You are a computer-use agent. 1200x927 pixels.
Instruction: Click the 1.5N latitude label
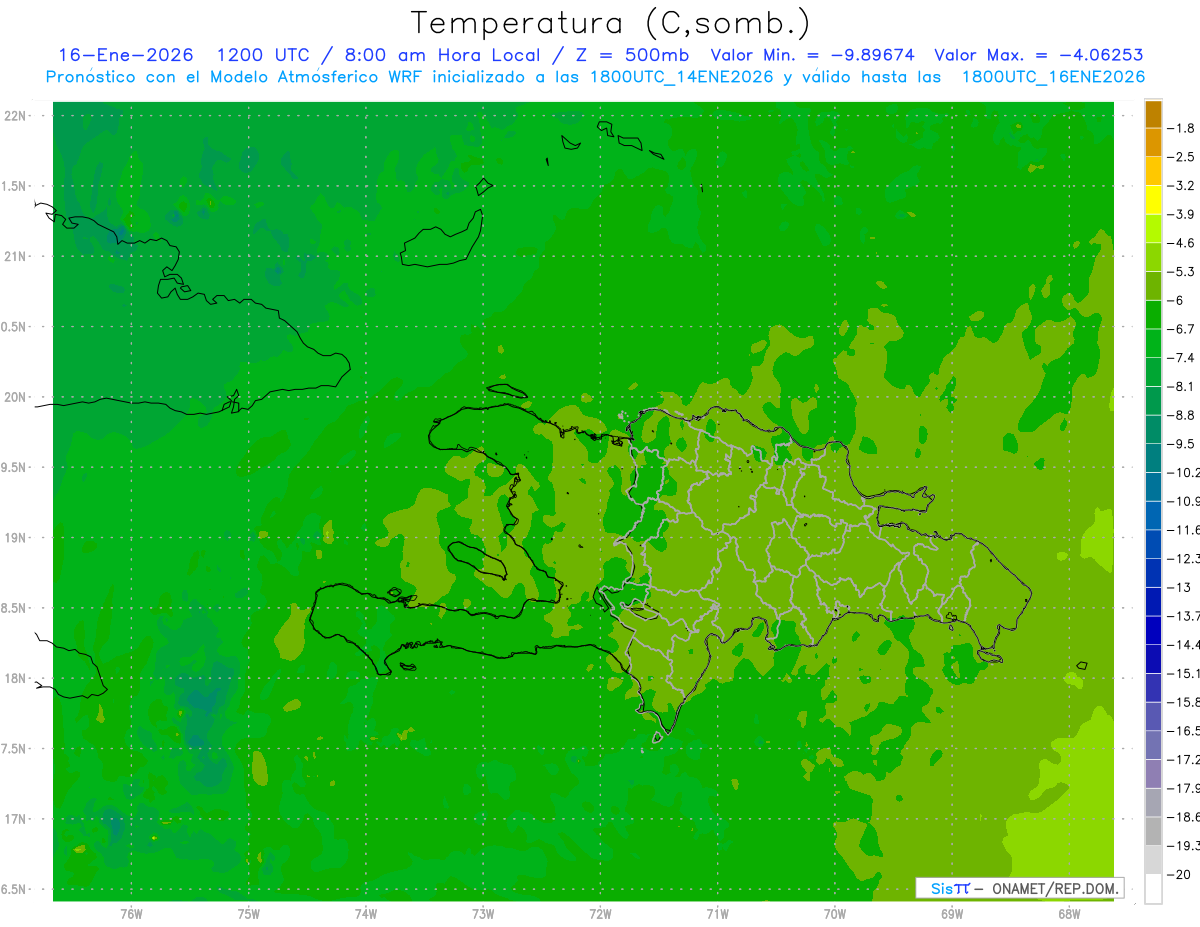coord(14,187)
